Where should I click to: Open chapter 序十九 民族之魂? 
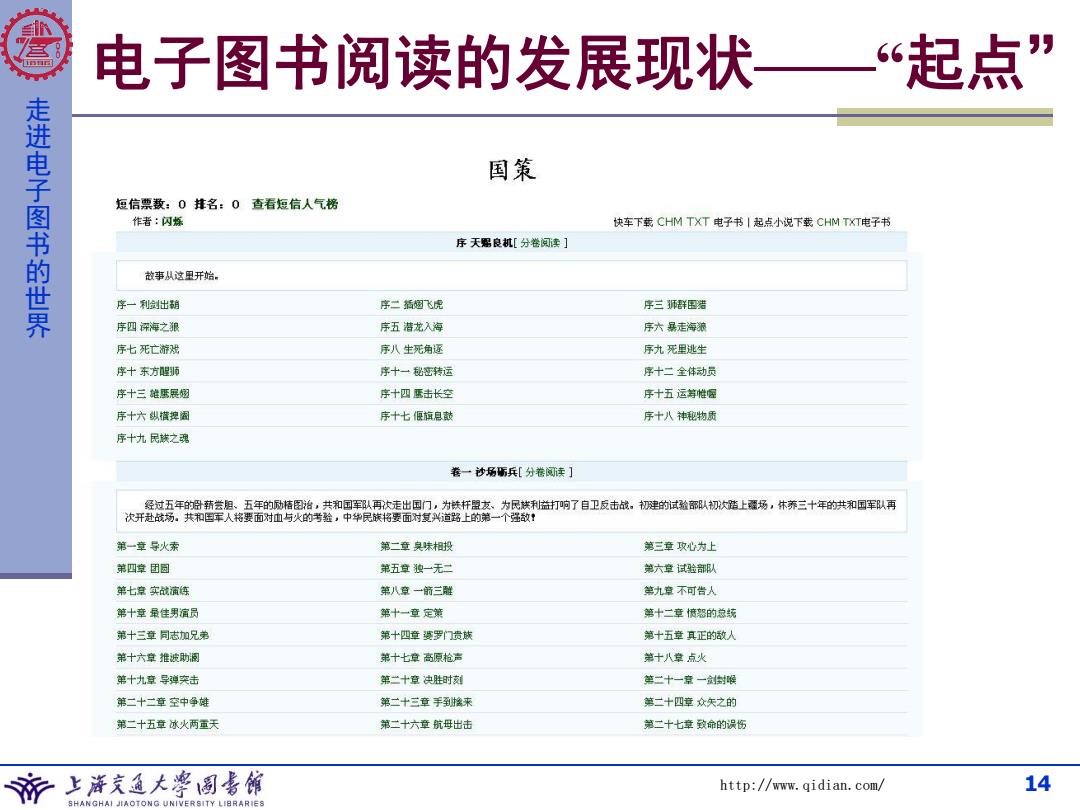coord(152,438)
